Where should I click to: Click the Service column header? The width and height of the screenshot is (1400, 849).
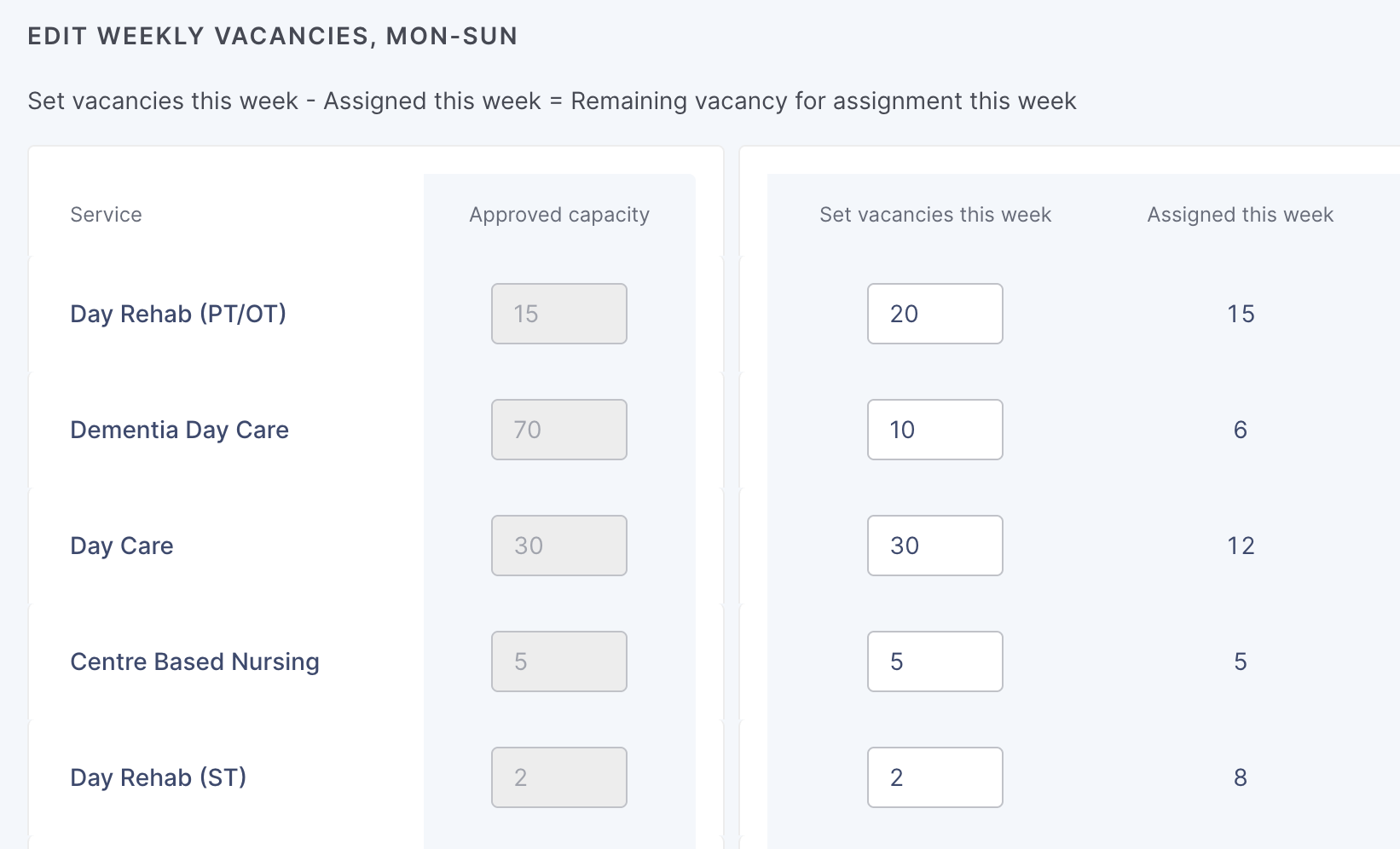pyautogui.click(x=106, y=215)
